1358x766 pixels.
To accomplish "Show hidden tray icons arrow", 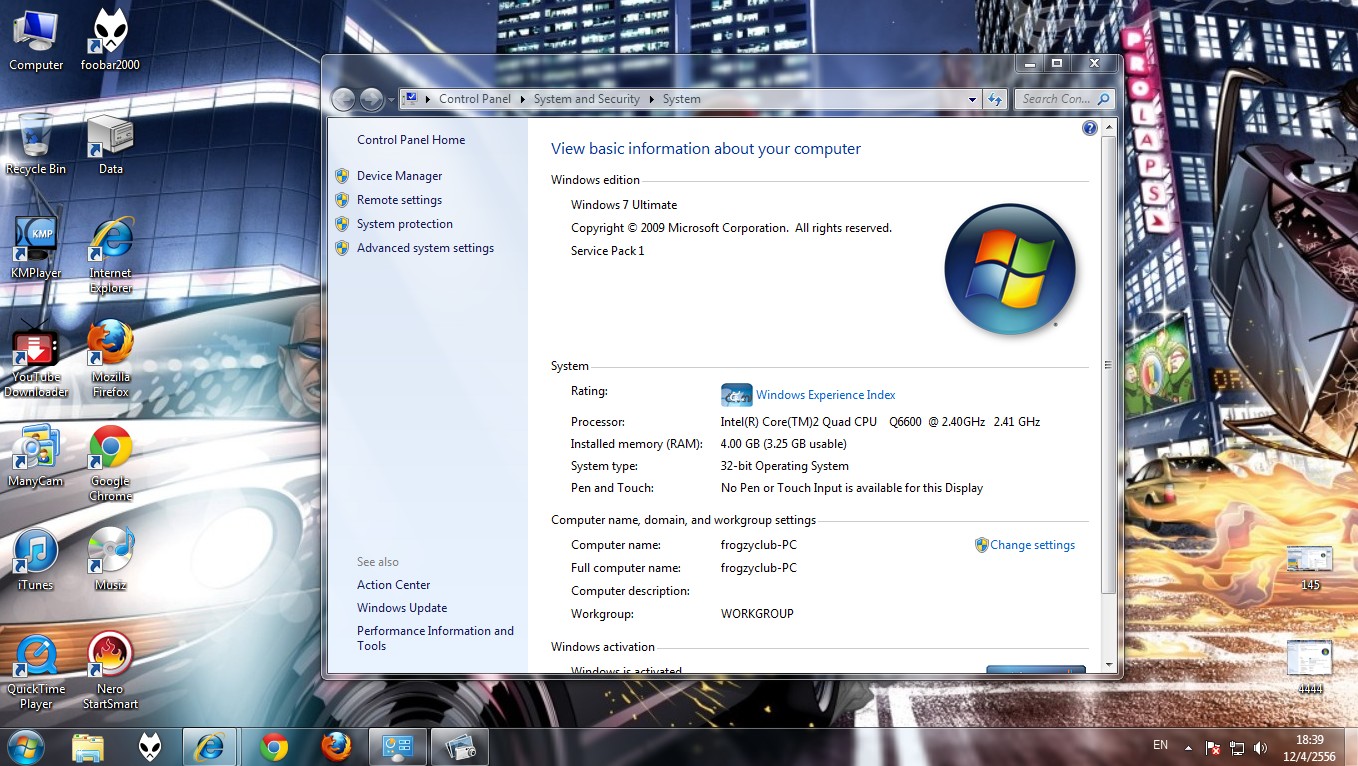I will click(1188, 747).
